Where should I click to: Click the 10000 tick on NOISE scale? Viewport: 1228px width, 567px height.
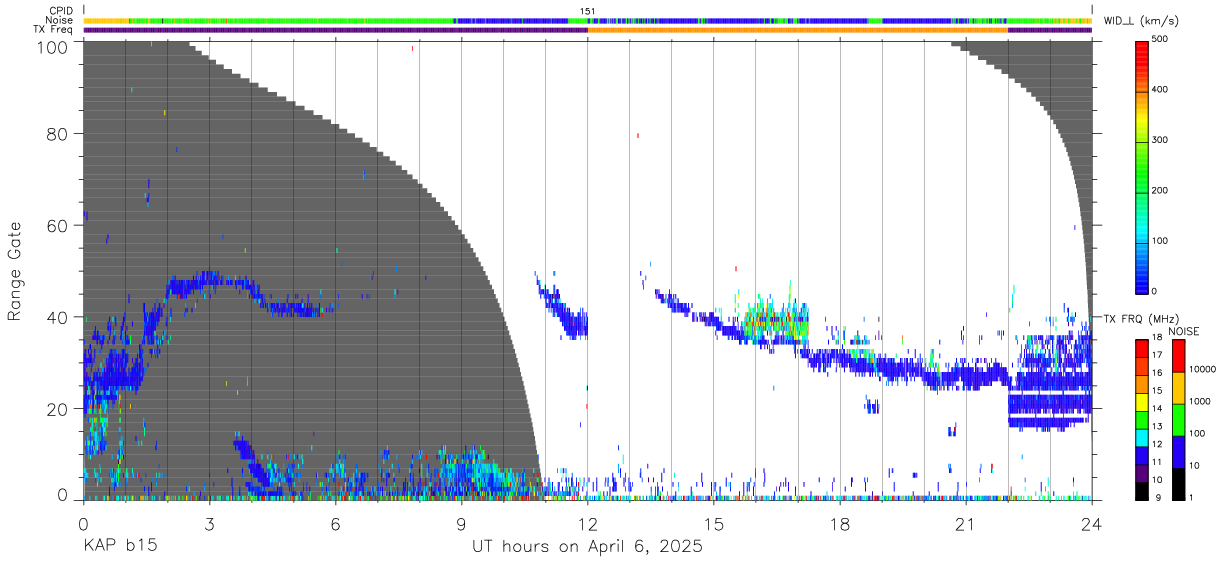click(x=1201, y=369)
